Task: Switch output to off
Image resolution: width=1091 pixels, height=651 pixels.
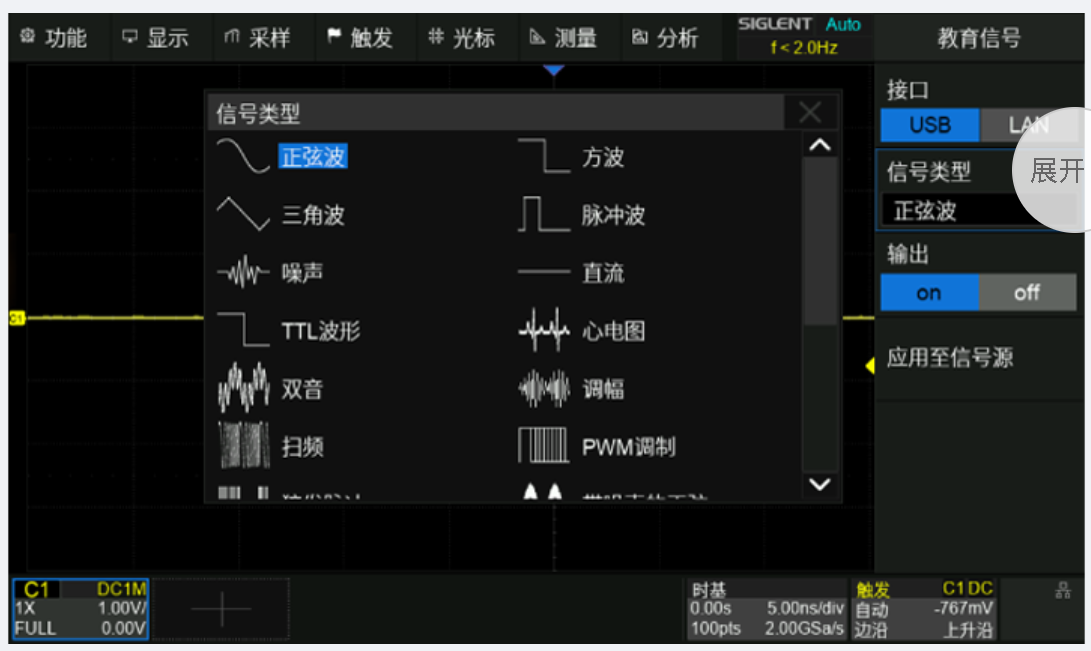Action: tap(1026, 293)
